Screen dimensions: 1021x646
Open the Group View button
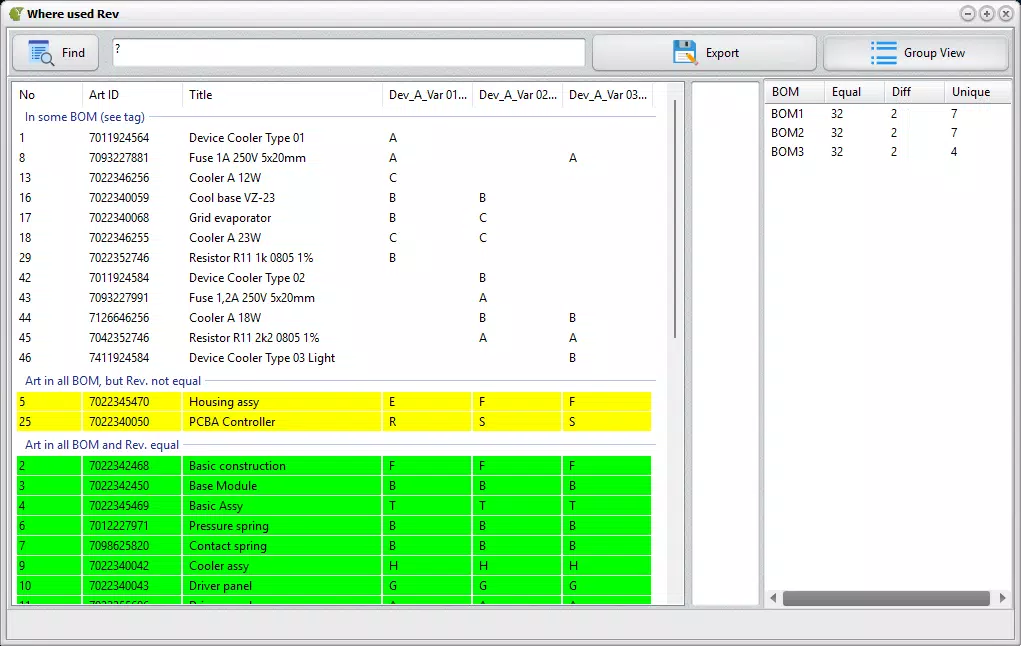coord(916,53)
